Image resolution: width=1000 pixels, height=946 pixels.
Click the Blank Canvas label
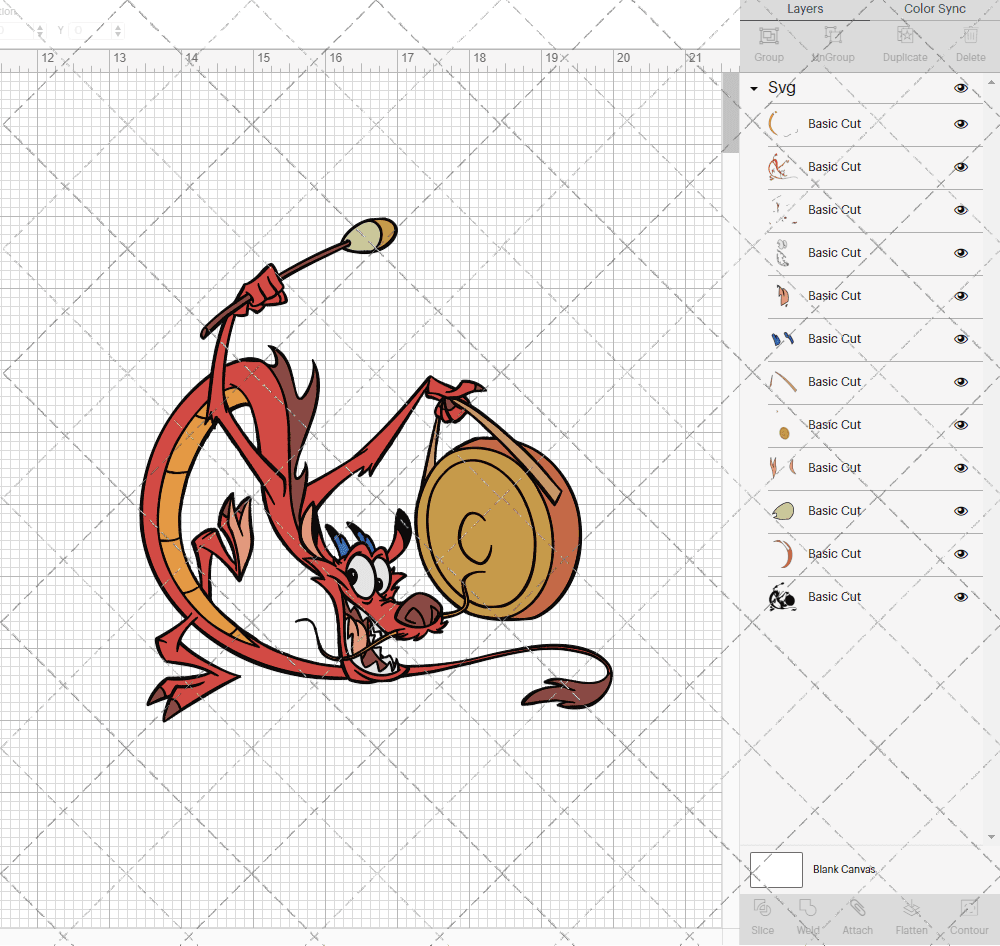(x=844, y=869)
